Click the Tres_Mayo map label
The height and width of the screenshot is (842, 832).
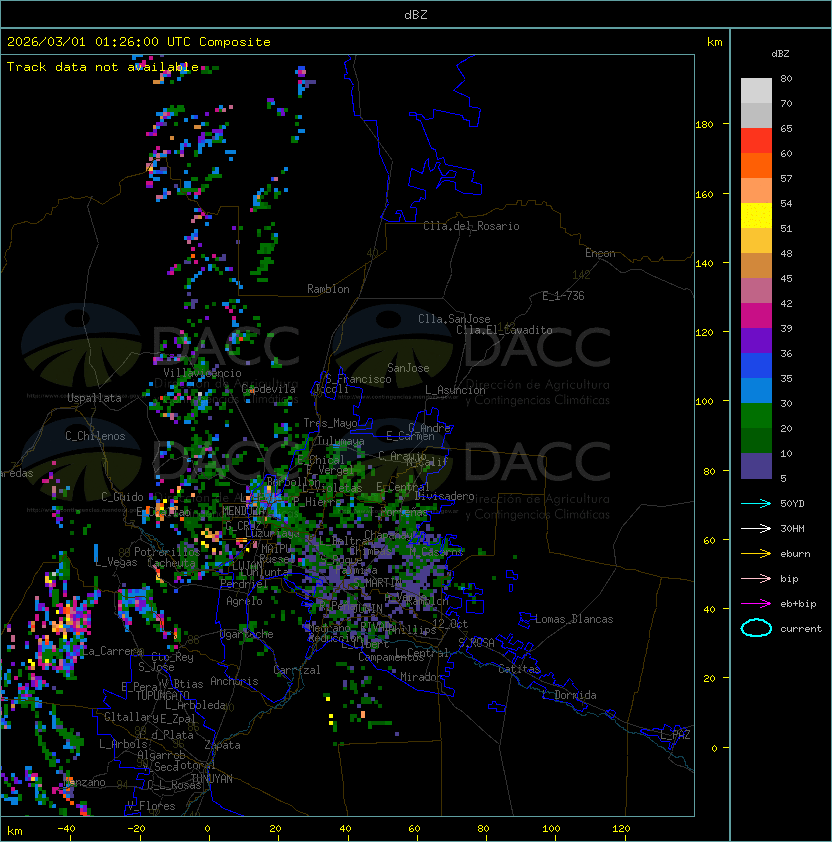[x=330, y=423]
